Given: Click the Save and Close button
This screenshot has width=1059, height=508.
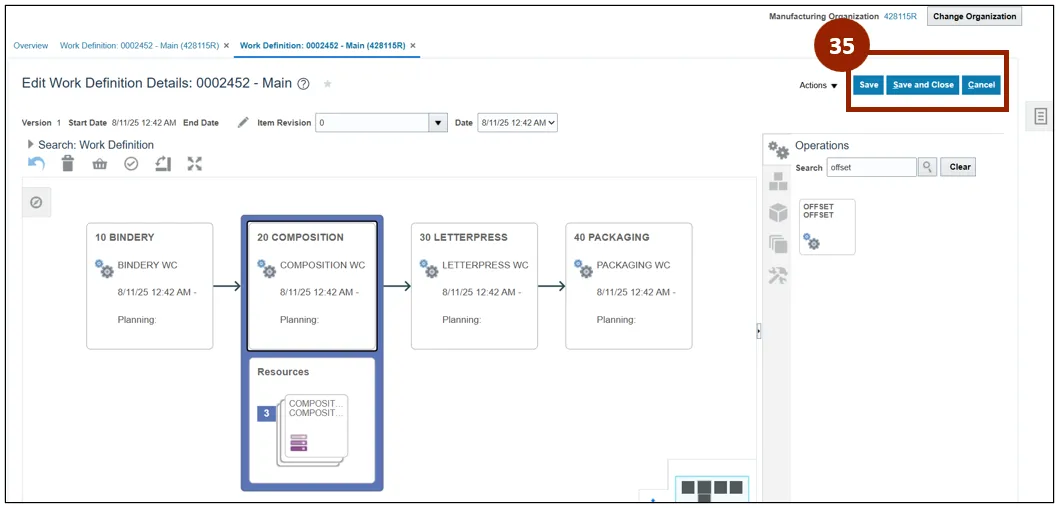Looking at the screenshot, I should (922, 85).
